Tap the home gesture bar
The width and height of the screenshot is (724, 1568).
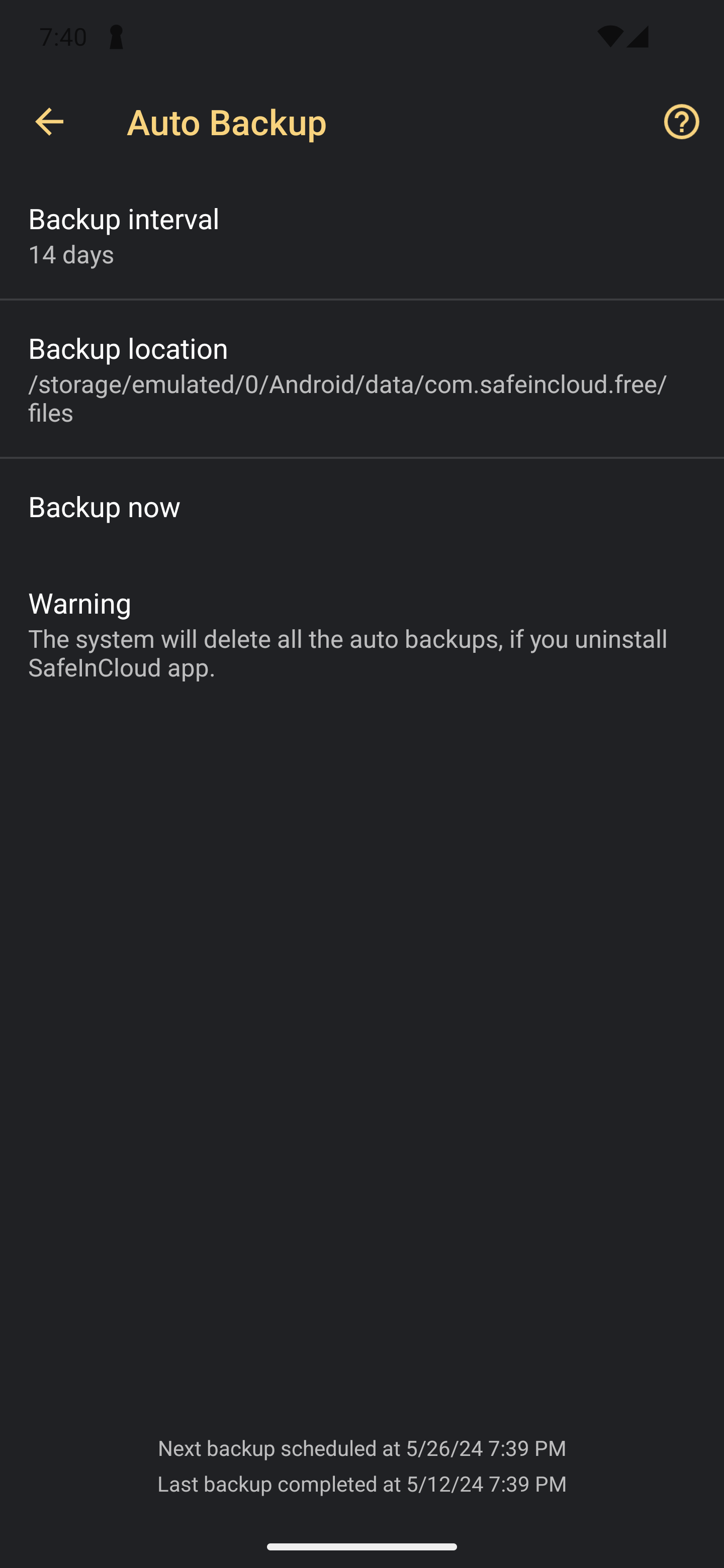[361, 1547]
